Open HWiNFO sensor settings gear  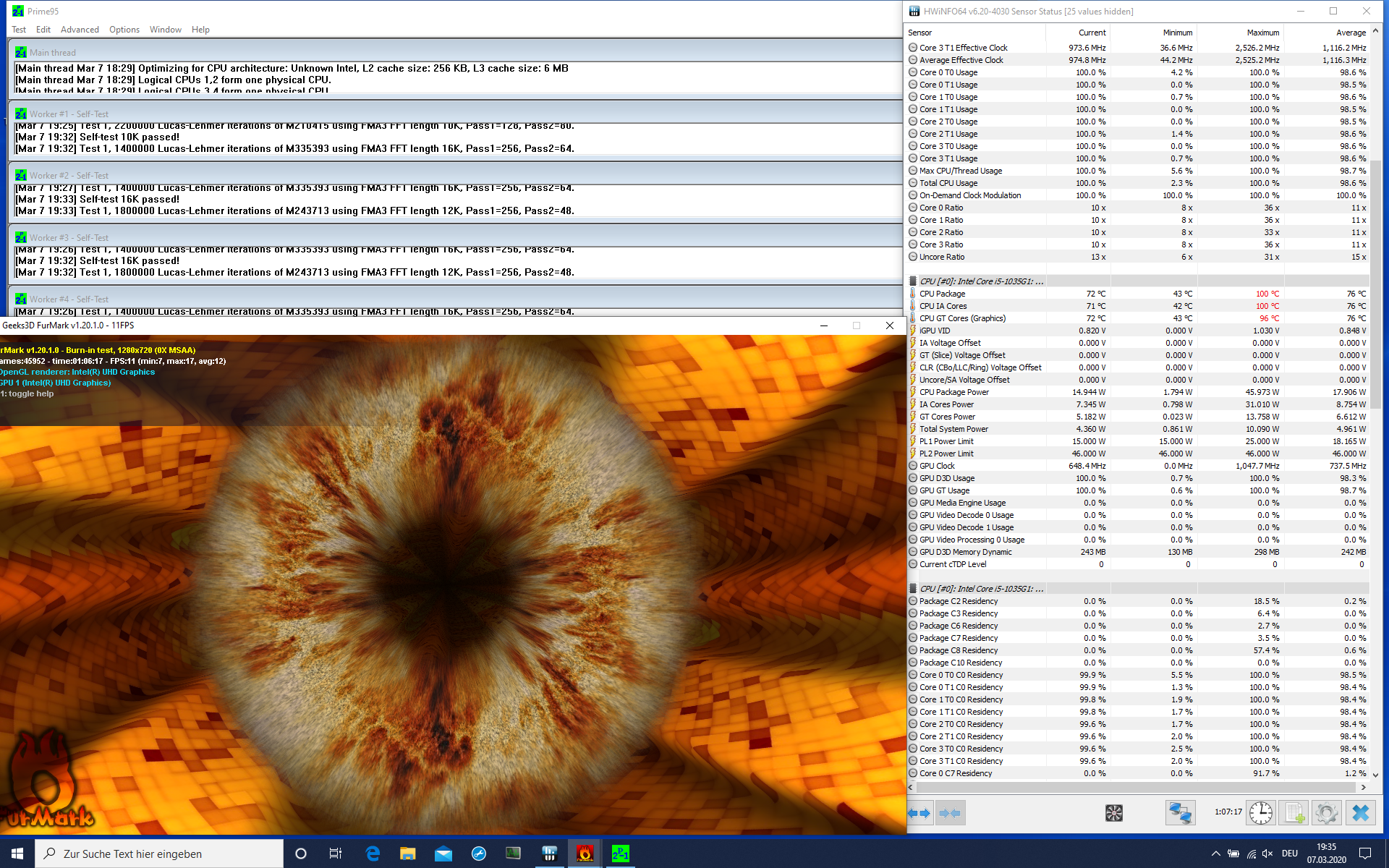point(1327,813)
